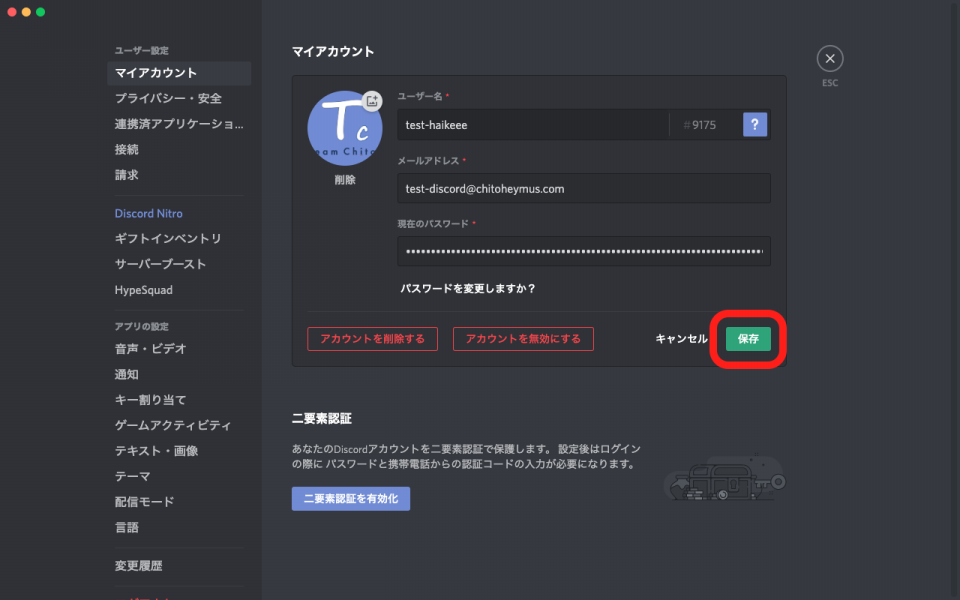This screenshot has width=960, height=600.
Task: Click キャンセル button
Action: pyautogui.click(x=681, y=339)
